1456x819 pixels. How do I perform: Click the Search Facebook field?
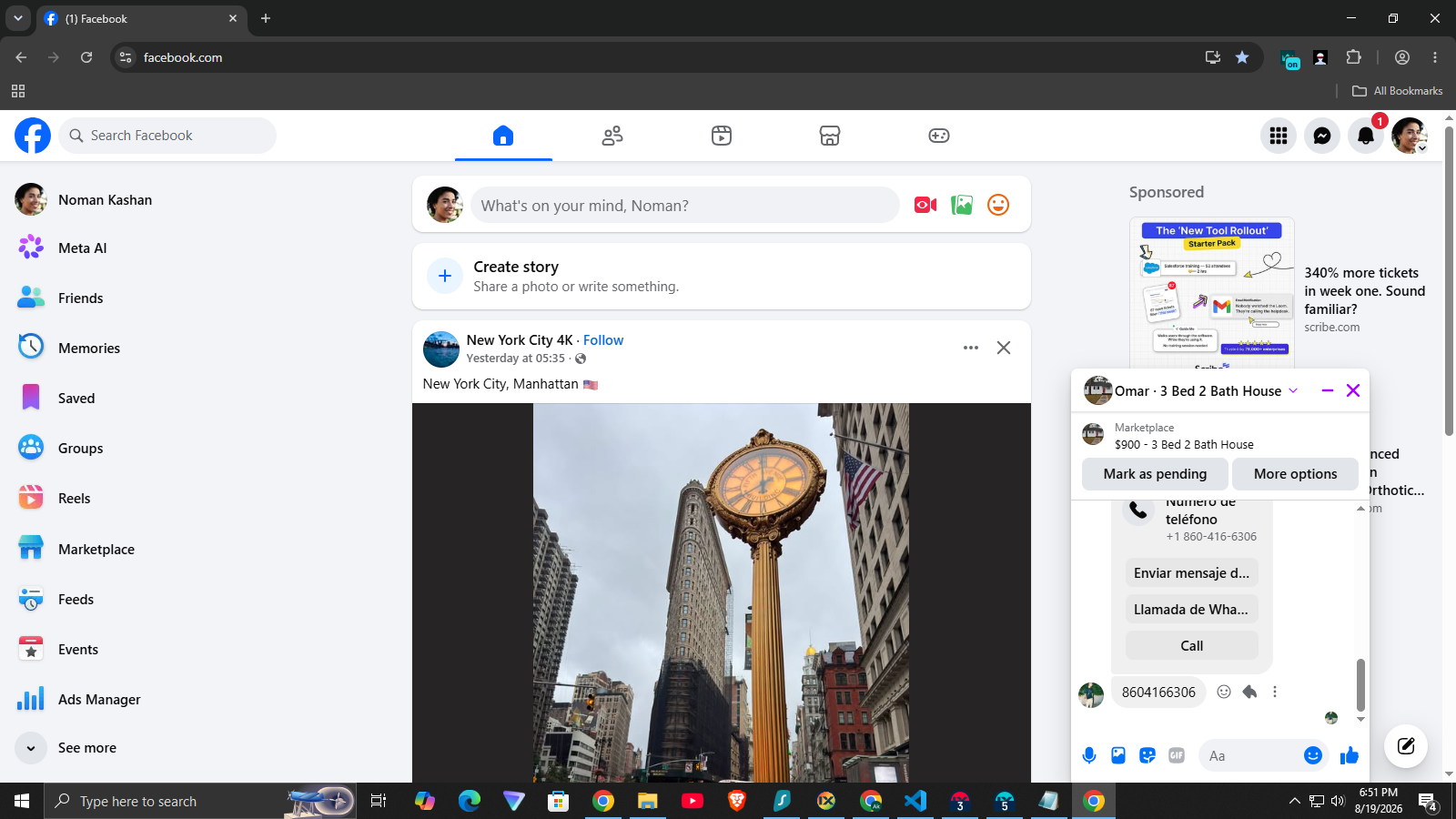click(x=167, y=136)
